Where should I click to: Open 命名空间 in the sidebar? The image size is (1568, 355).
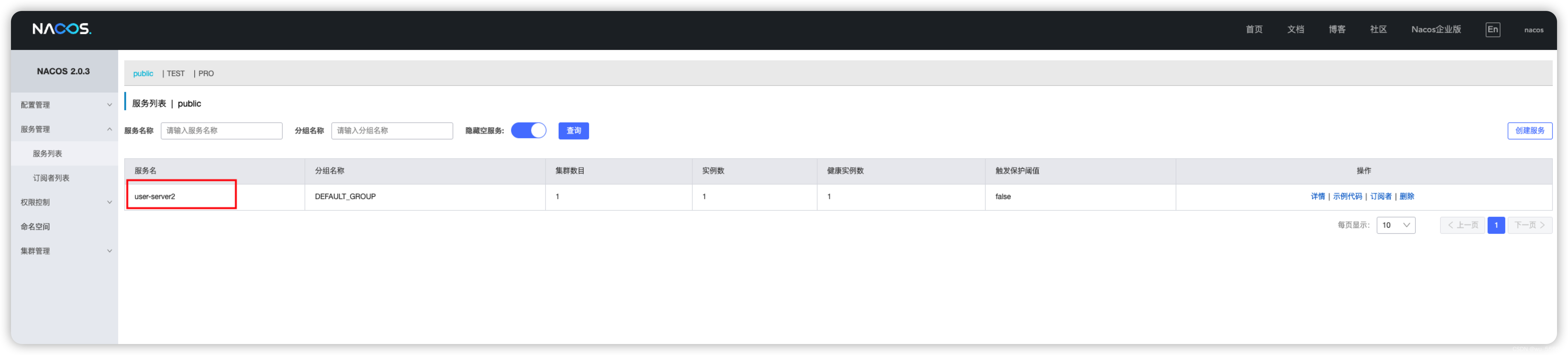pos(65,227)
